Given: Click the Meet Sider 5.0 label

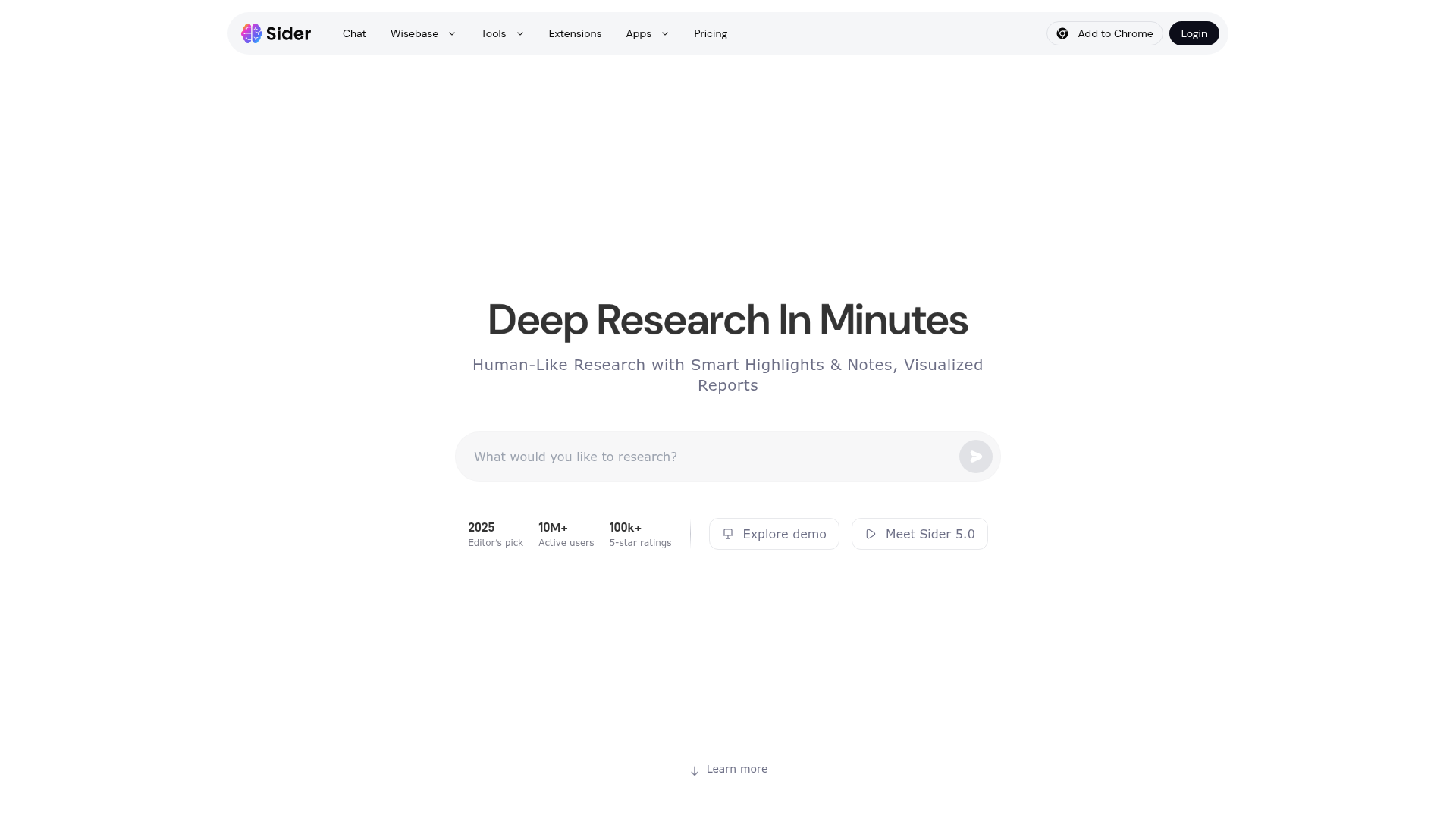Looking at the screenshot, I should coord(930,534).
